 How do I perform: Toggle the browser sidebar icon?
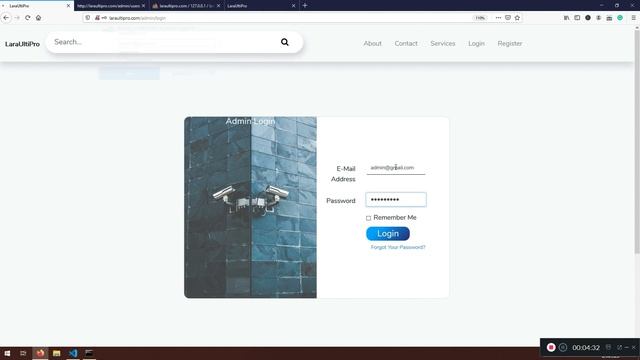577,18
